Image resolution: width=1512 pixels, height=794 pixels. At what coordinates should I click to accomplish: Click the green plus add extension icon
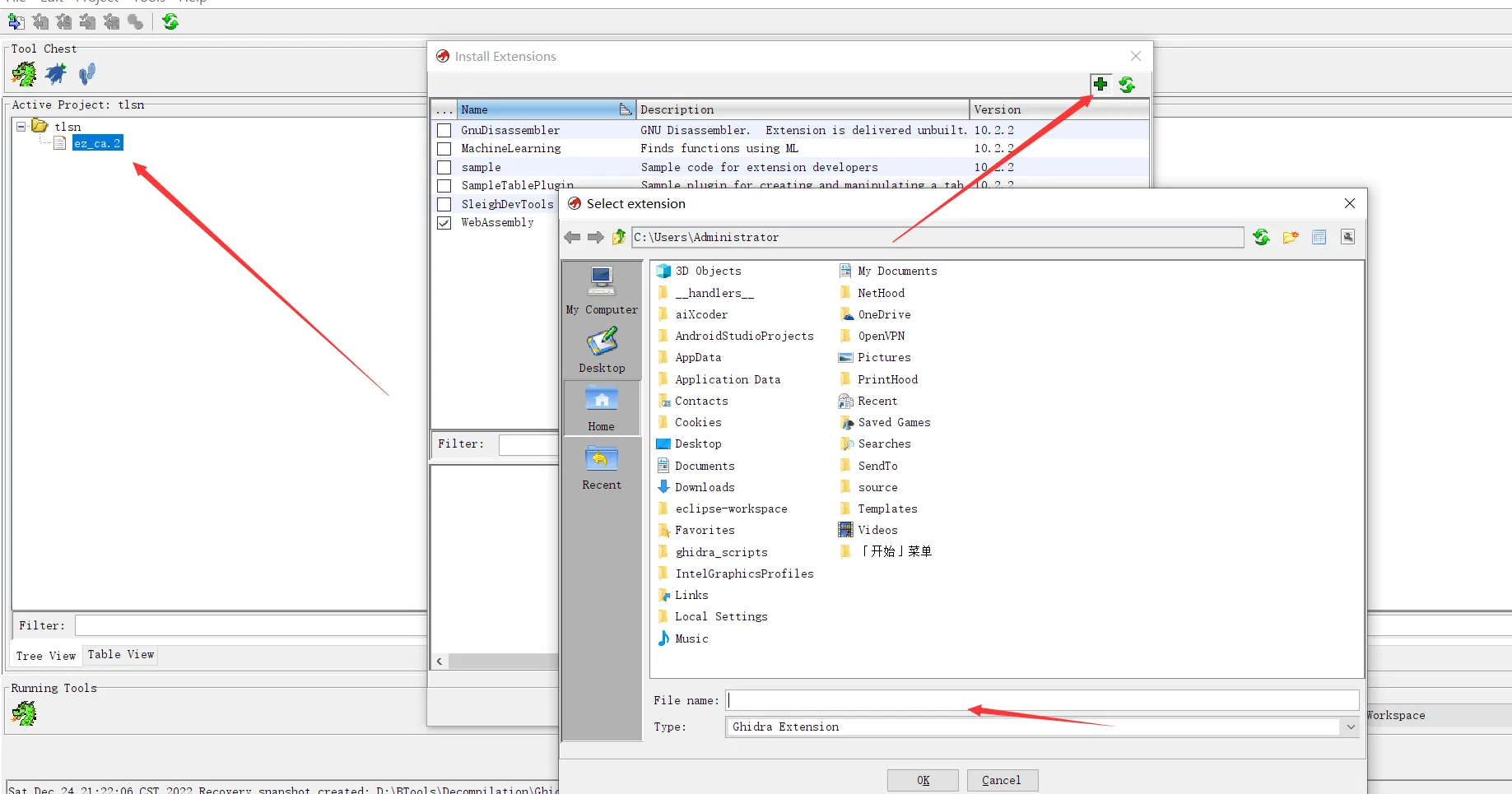tap(1100, 84)
